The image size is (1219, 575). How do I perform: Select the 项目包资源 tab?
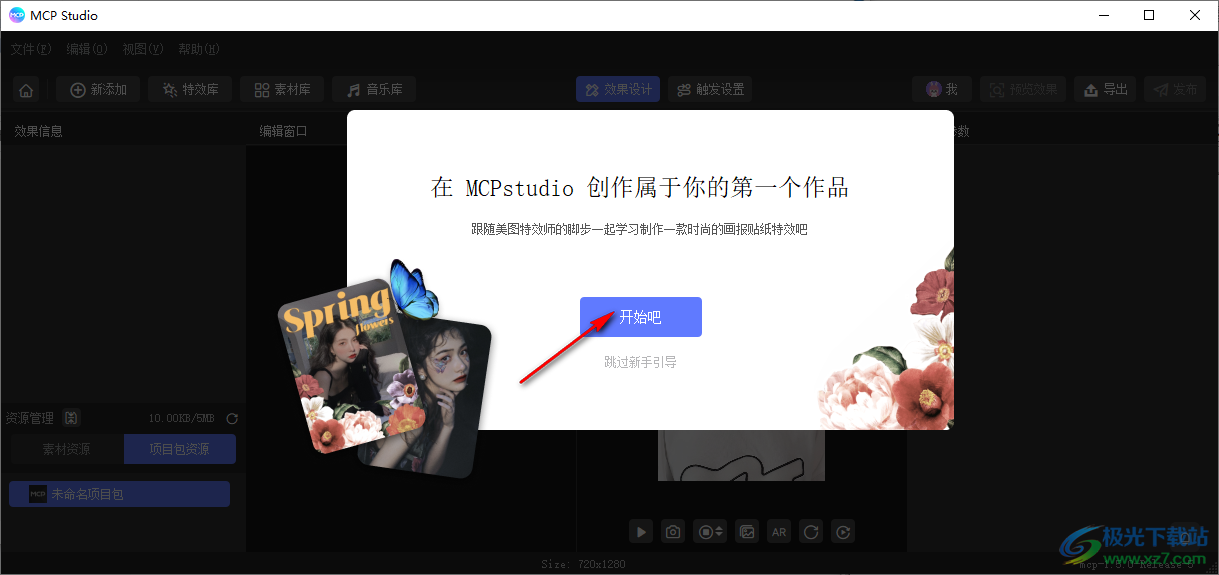(x=180, y=449)
